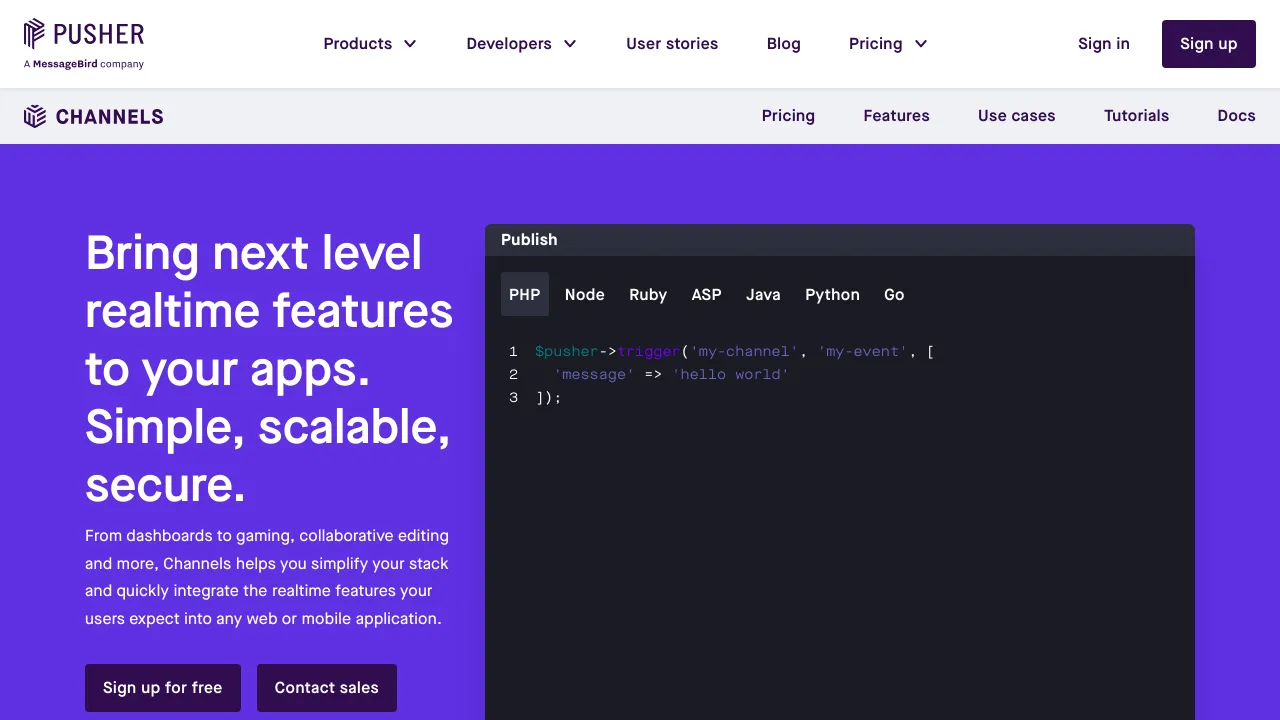Click Sign in link
Viewport: 1280px width, 720px height.
pyautogui.click(x=1104, y=44)
